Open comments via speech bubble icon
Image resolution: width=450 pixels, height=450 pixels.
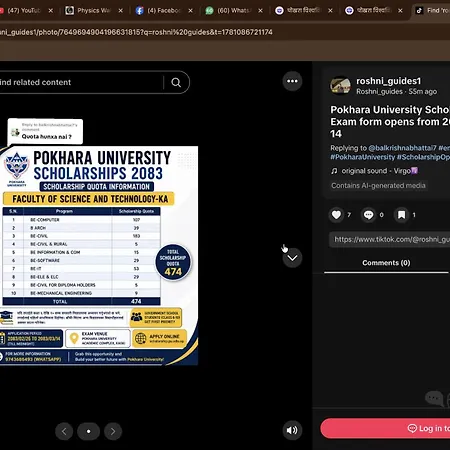[x=368, y=215]
